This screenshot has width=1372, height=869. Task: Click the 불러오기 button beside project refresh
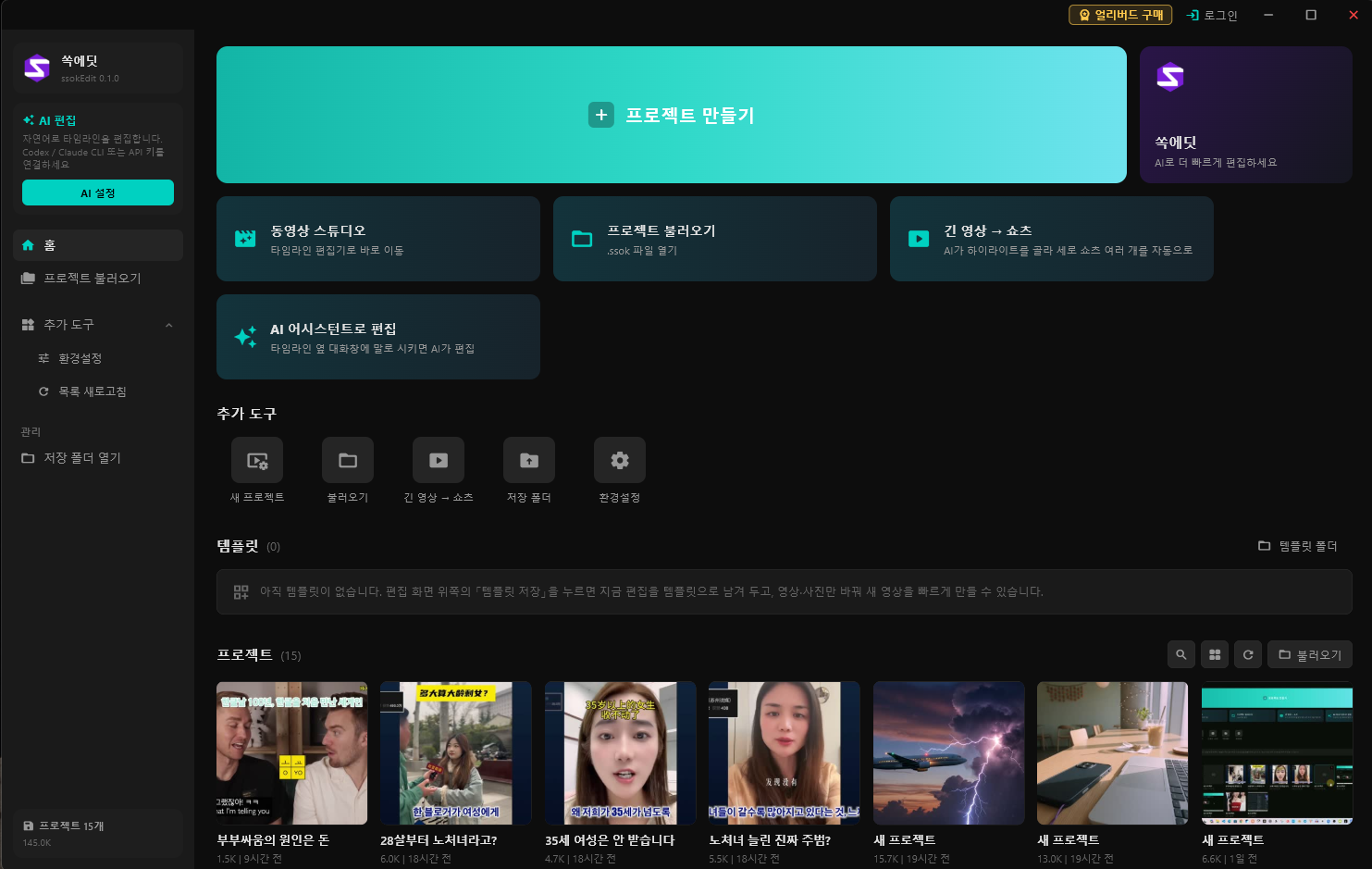[1310, 654]
